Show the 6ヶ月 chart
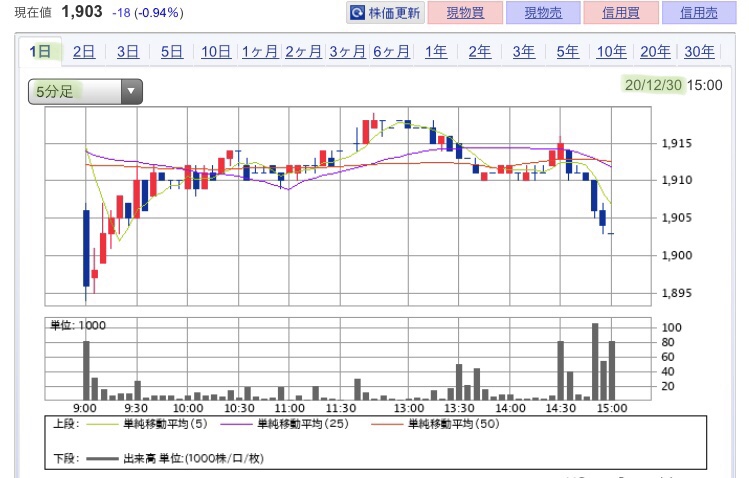 [x=391, y=52]
